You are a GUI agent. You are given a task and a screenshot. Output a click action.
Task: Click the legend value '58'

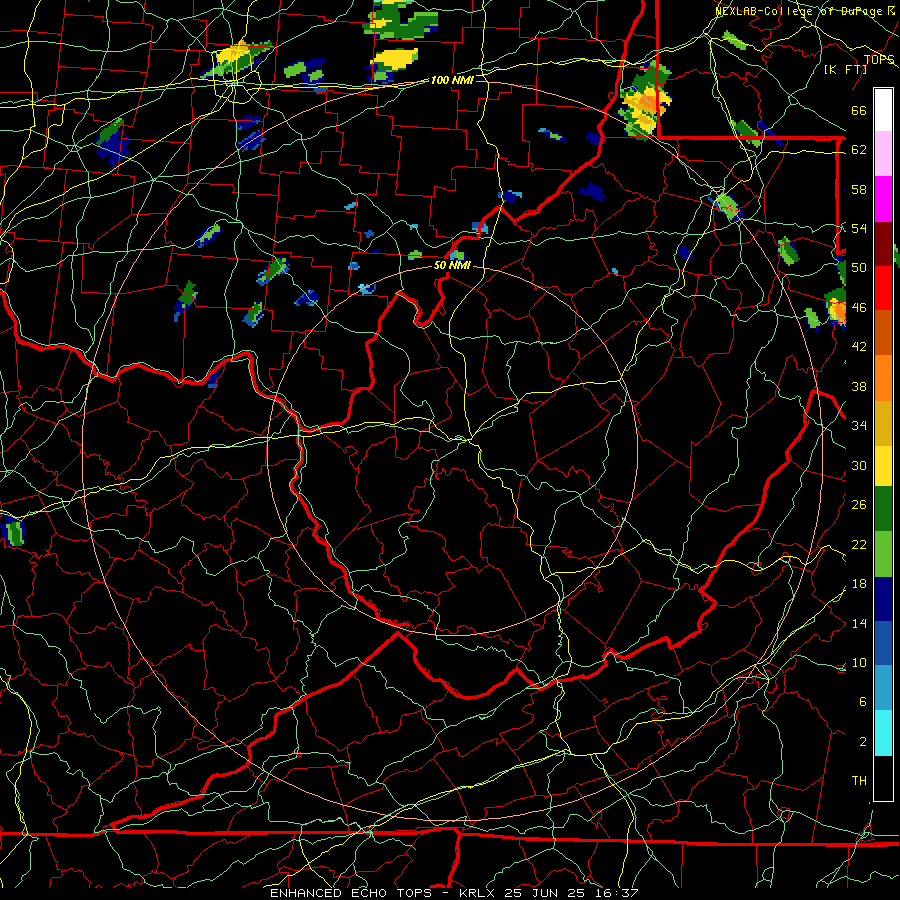pyautogui.click(x=859, y=189)
